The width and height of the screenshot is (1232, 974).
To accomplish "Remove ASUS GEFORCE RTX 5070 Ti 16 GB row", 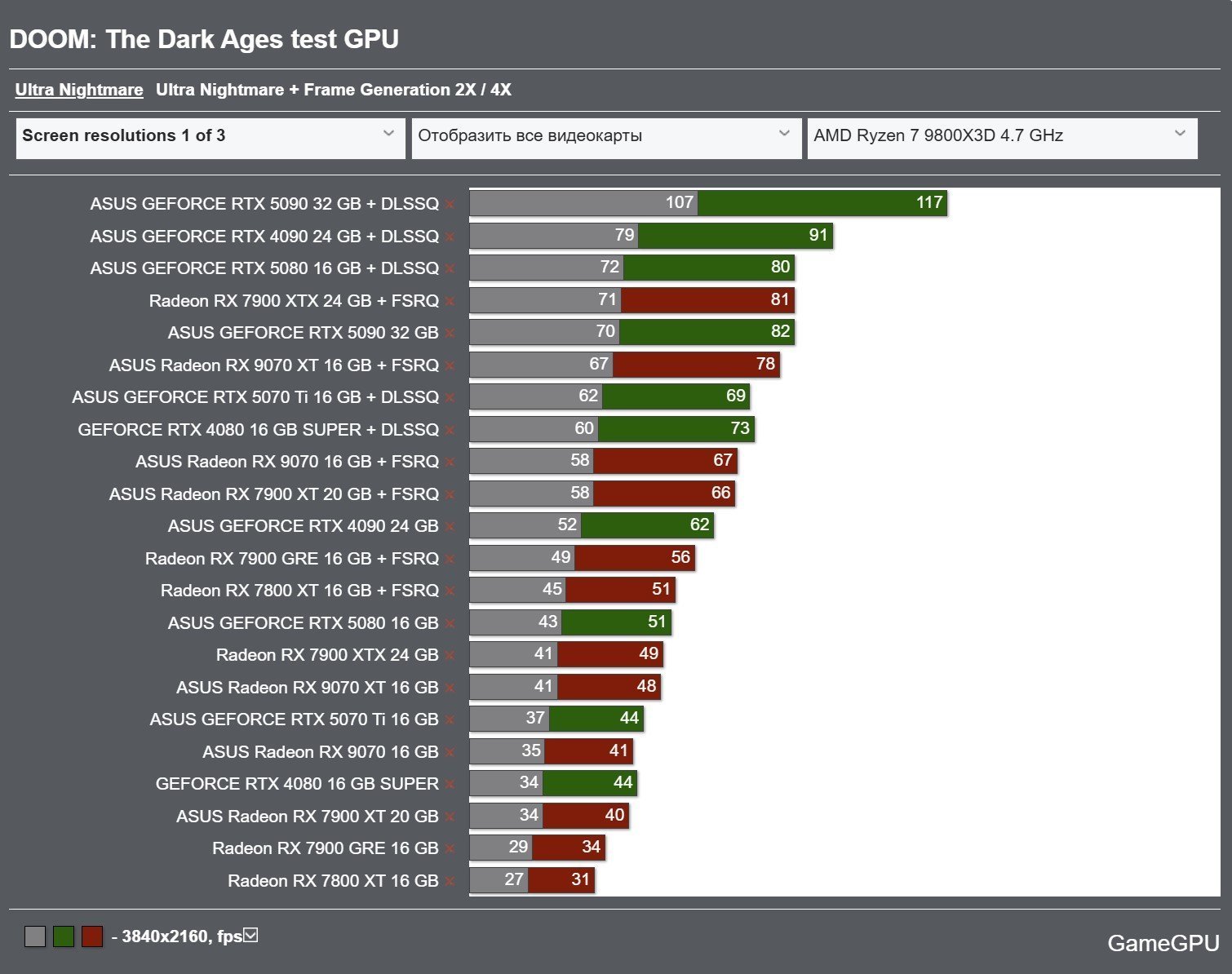I will coord(450,720).
